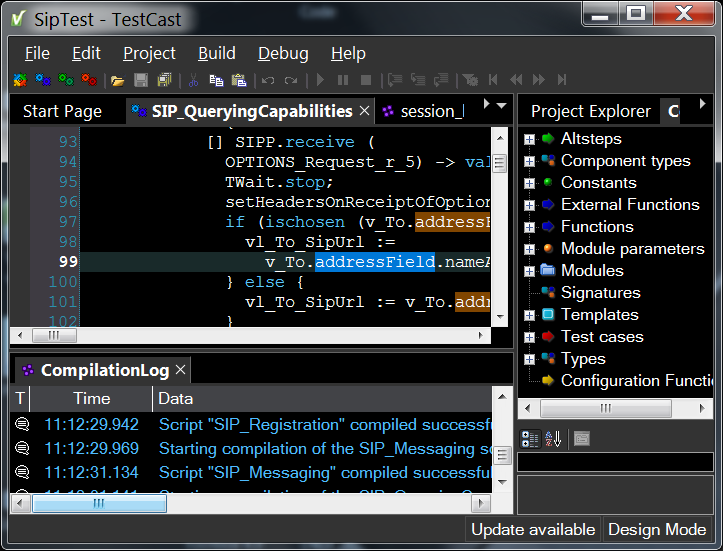Sort properties alphabetically with A-Z icon
Viewport: 723px width, 551px height.
pyautogui.click(x=553, y=439)
